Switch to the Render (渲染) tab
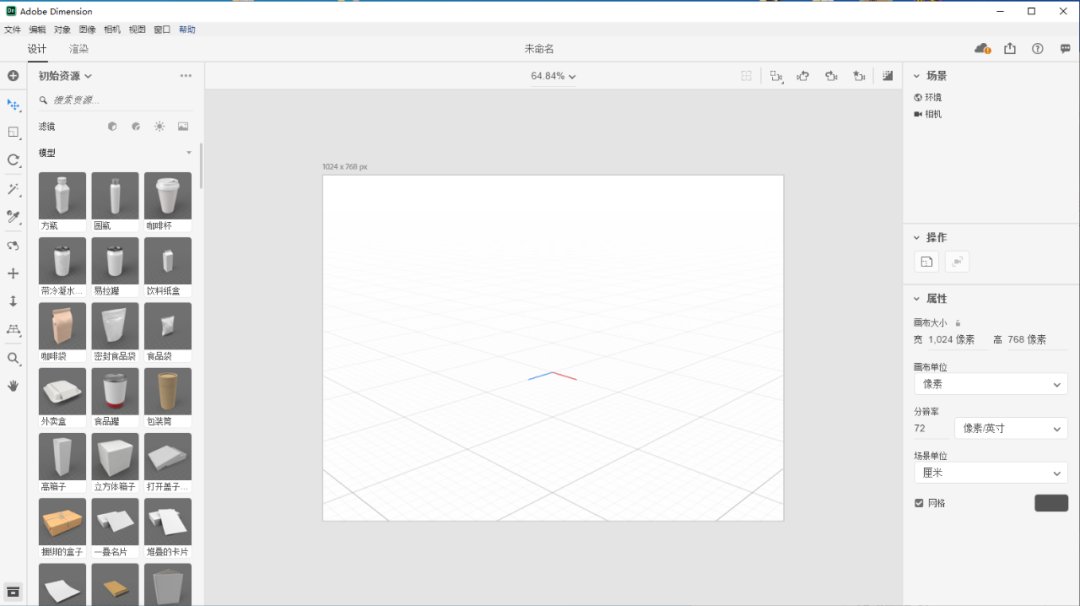Image resolution: width=1080 pixels, height=606 pixels. [79, 49]
